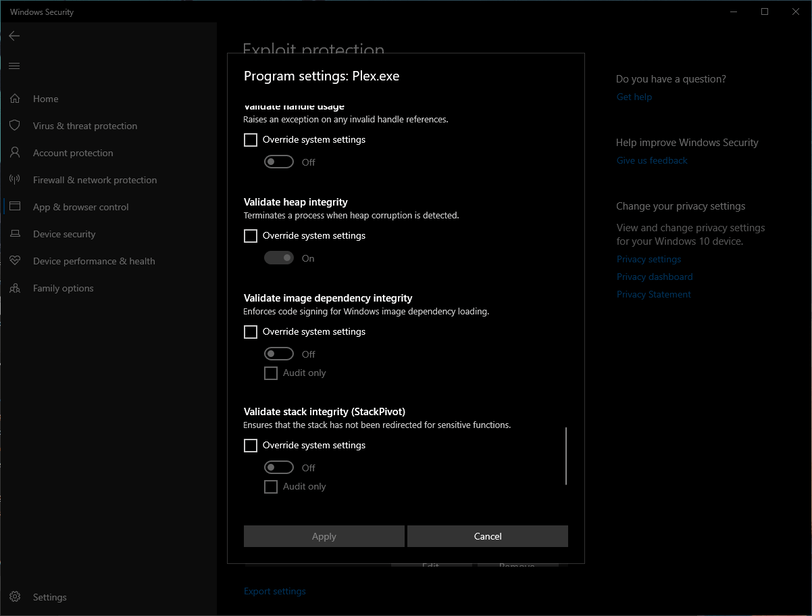Screen dimensions: 812x616
Task: Click Give us feedback link
Action: tap(651, 160)
